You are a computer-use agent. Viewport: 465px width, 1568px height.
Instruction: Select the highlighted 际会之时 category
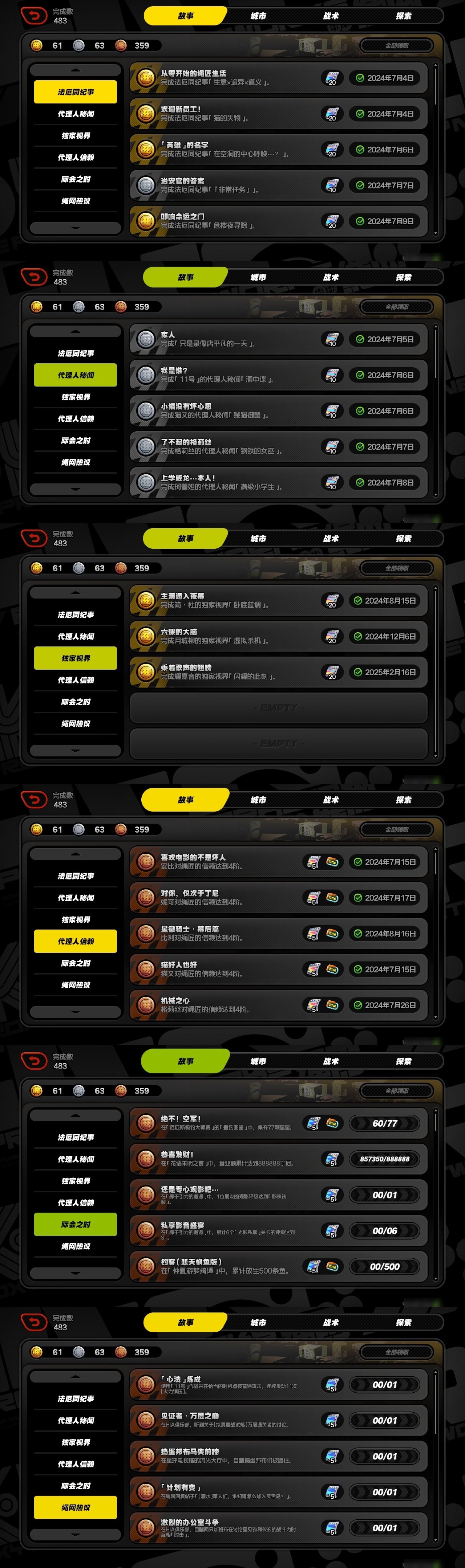tap(76, 1224)
